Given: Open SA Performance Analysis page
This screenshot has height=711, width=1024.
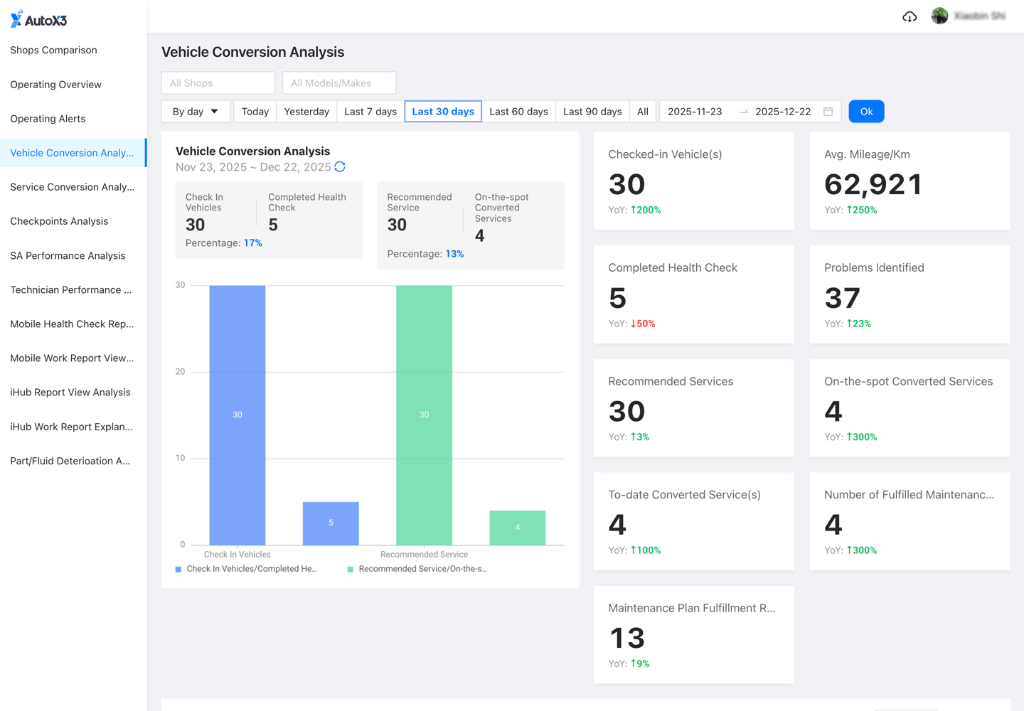Looking at the screenshot, I should tap(73, 255).
